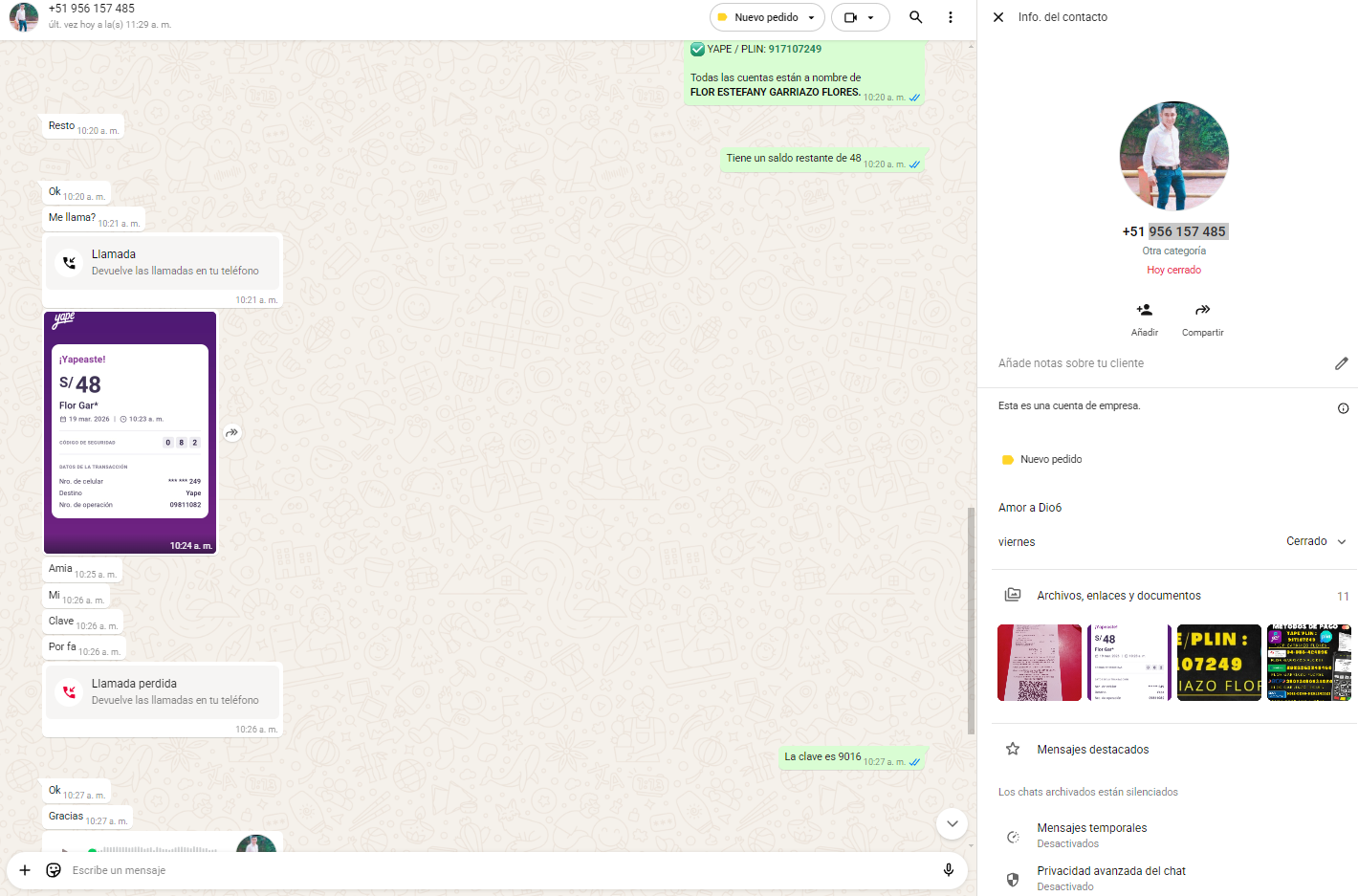The image size is (1358, 896).
Task: Open Archivos, enlaces y documentos
Action: coord(1118,596)
